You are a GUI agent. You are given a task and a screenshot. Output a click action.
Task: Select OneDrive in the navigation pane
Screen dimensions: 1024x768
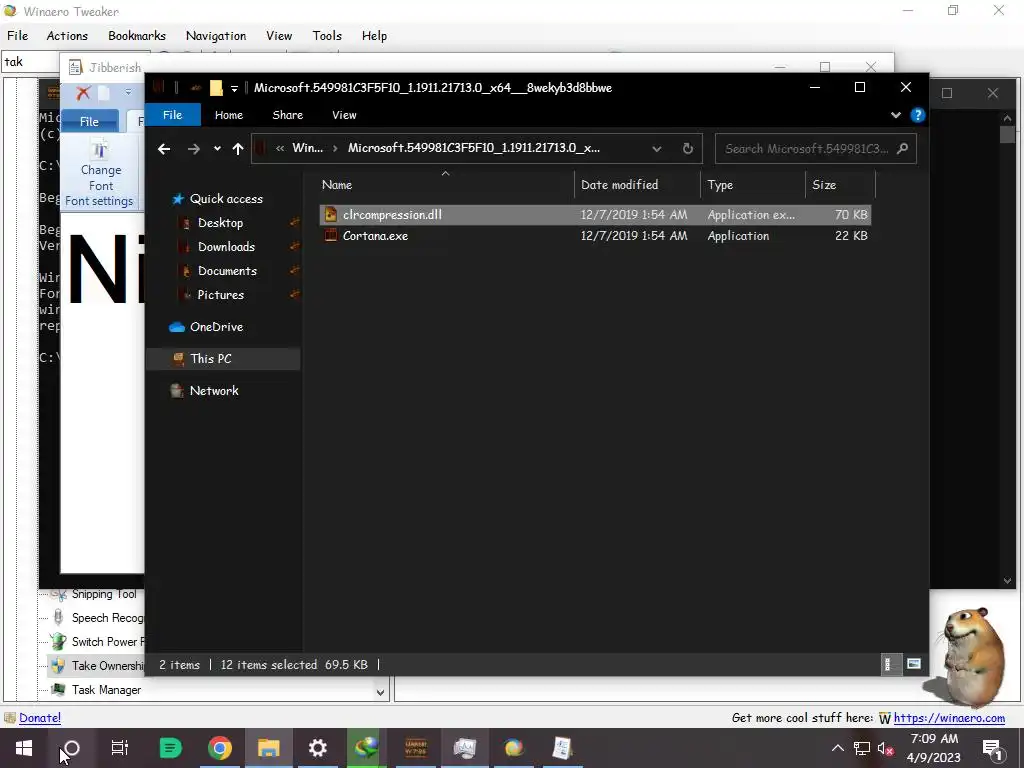coord(216,327)
